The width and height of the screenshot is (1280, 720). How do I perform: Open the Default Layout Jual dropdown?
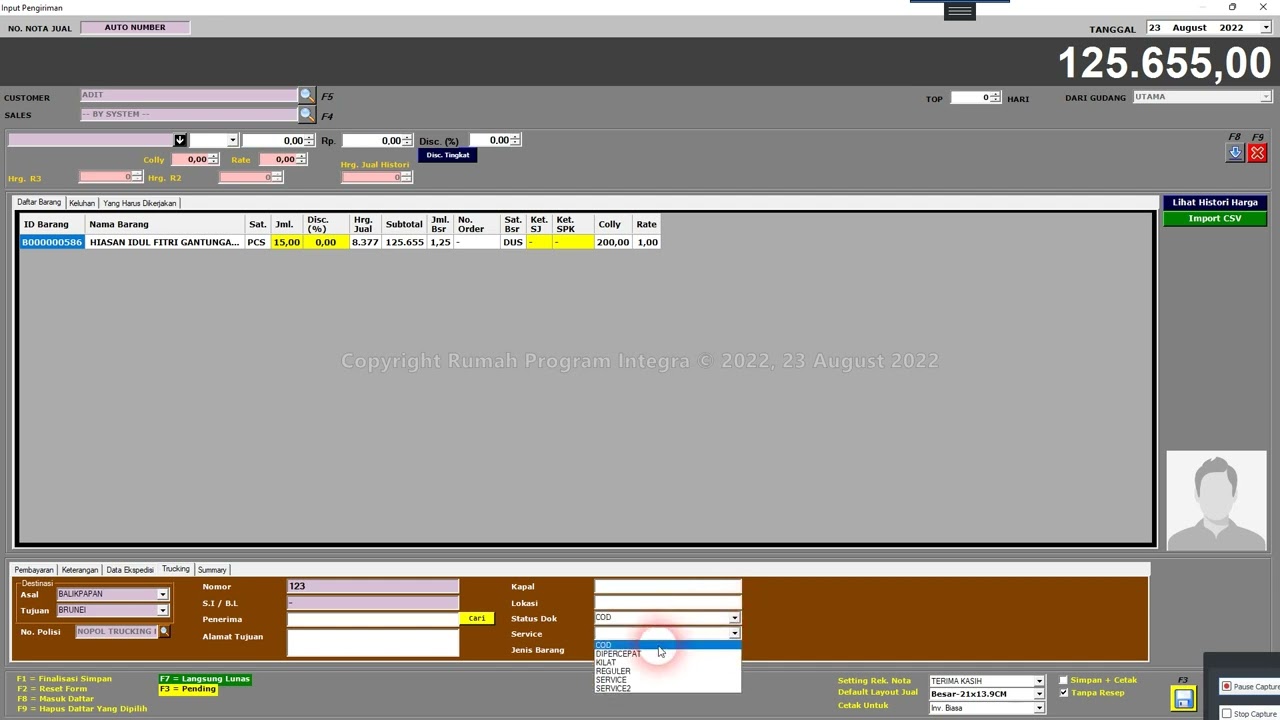point(1039,694)
